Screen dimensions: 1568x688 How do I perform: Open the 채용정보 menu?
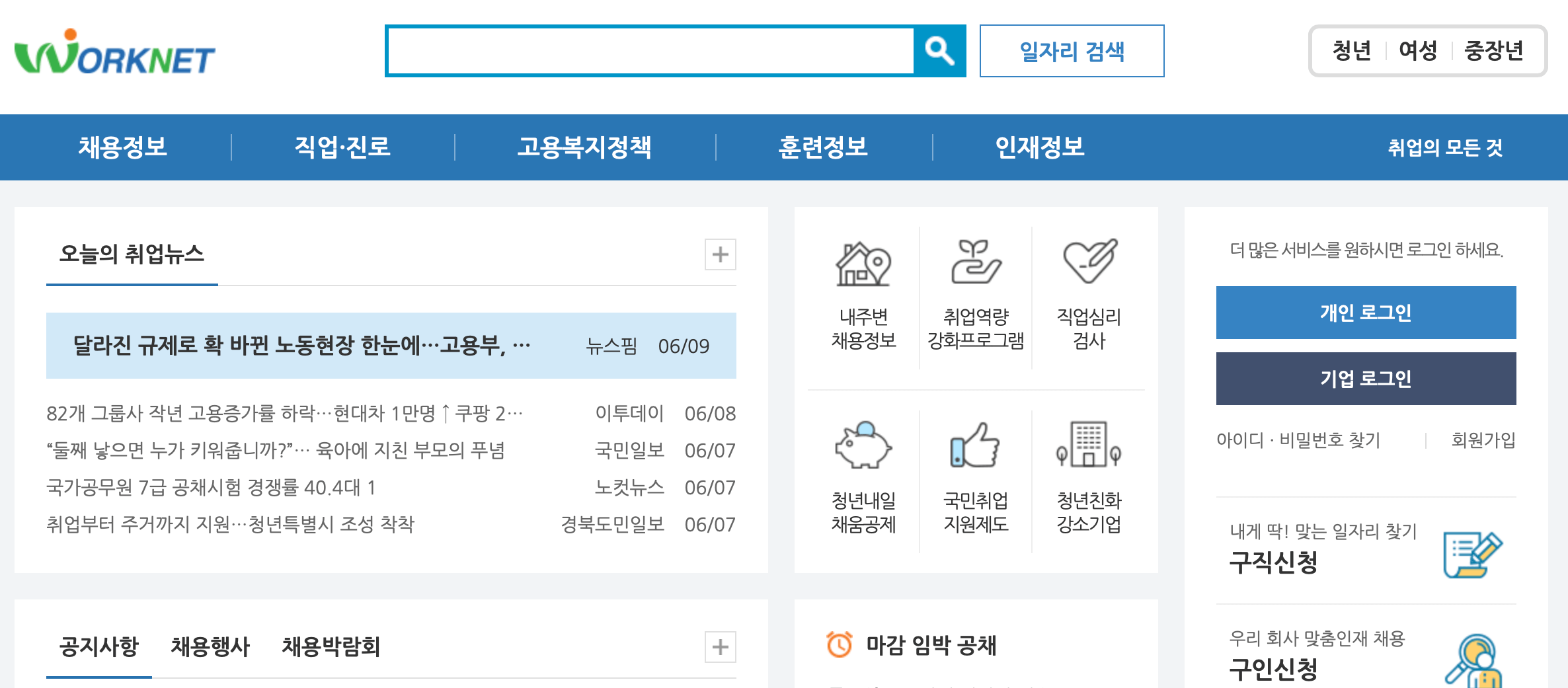point(123,147)
